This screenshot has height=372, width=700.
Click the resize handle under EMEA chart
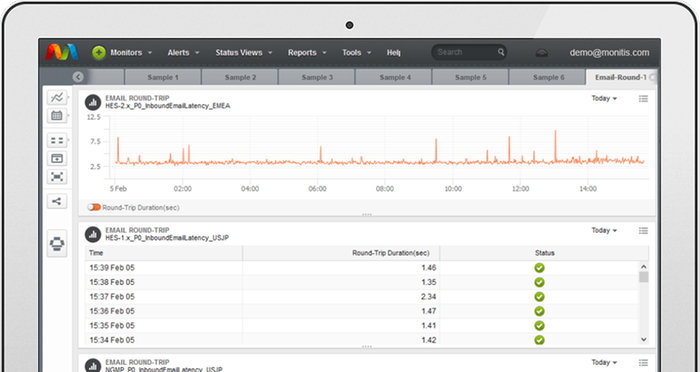pos(367,214)
